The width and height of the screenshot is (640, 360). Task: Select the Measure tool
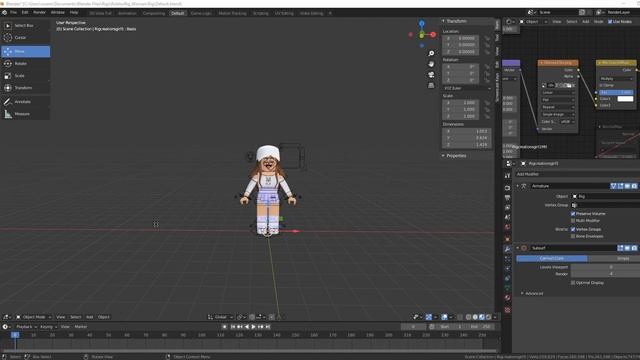(x=25, y=114)
